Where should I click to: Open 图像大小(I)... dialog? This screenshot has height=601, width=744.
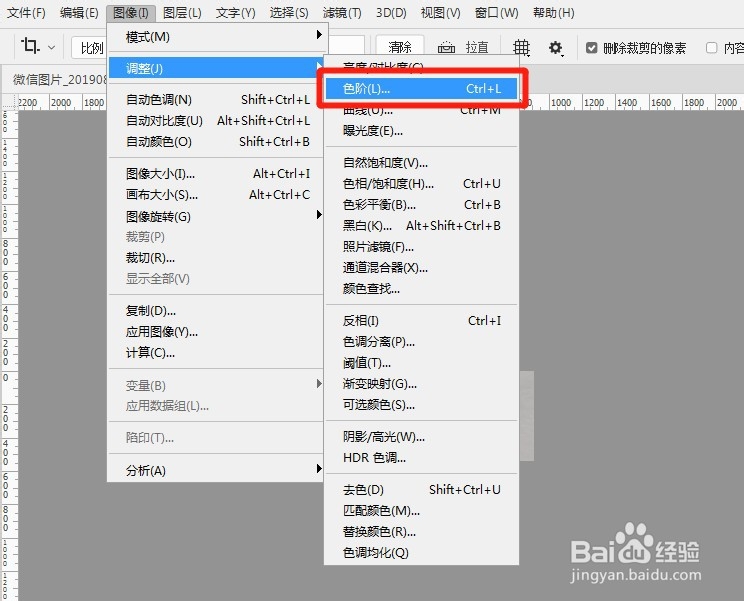(218, 174)
